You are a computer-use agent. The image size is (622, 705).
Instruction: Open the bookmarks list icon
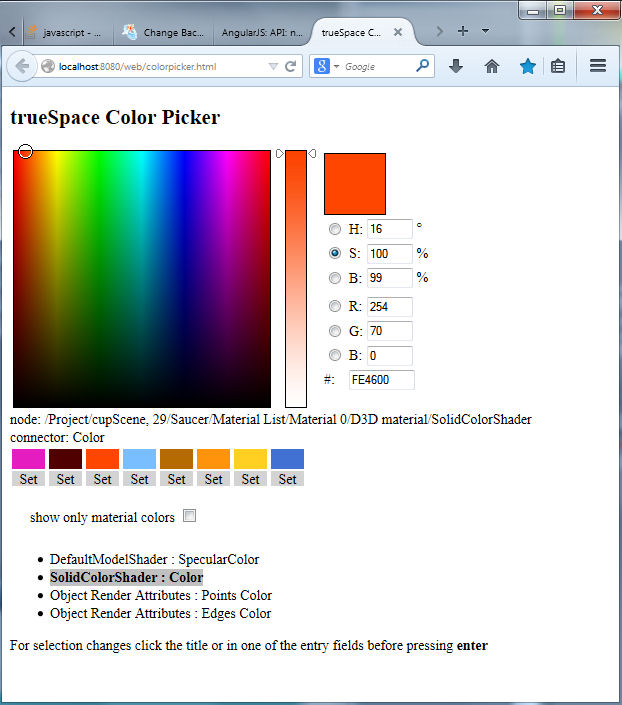point(558,67)
